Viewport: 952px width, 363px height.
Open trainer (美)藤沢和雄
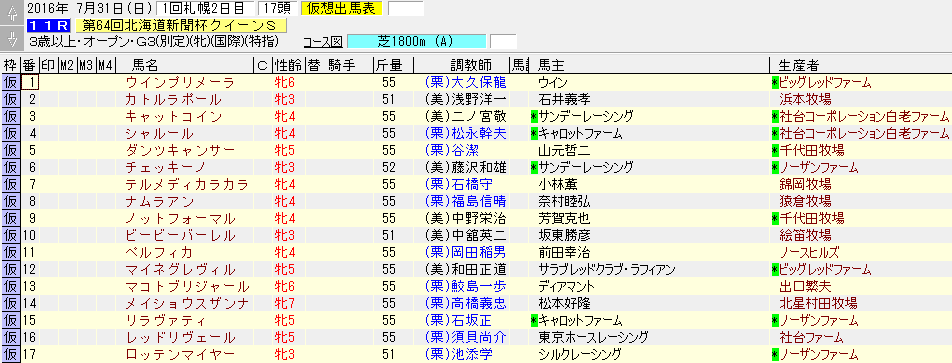tap(465, 168)
